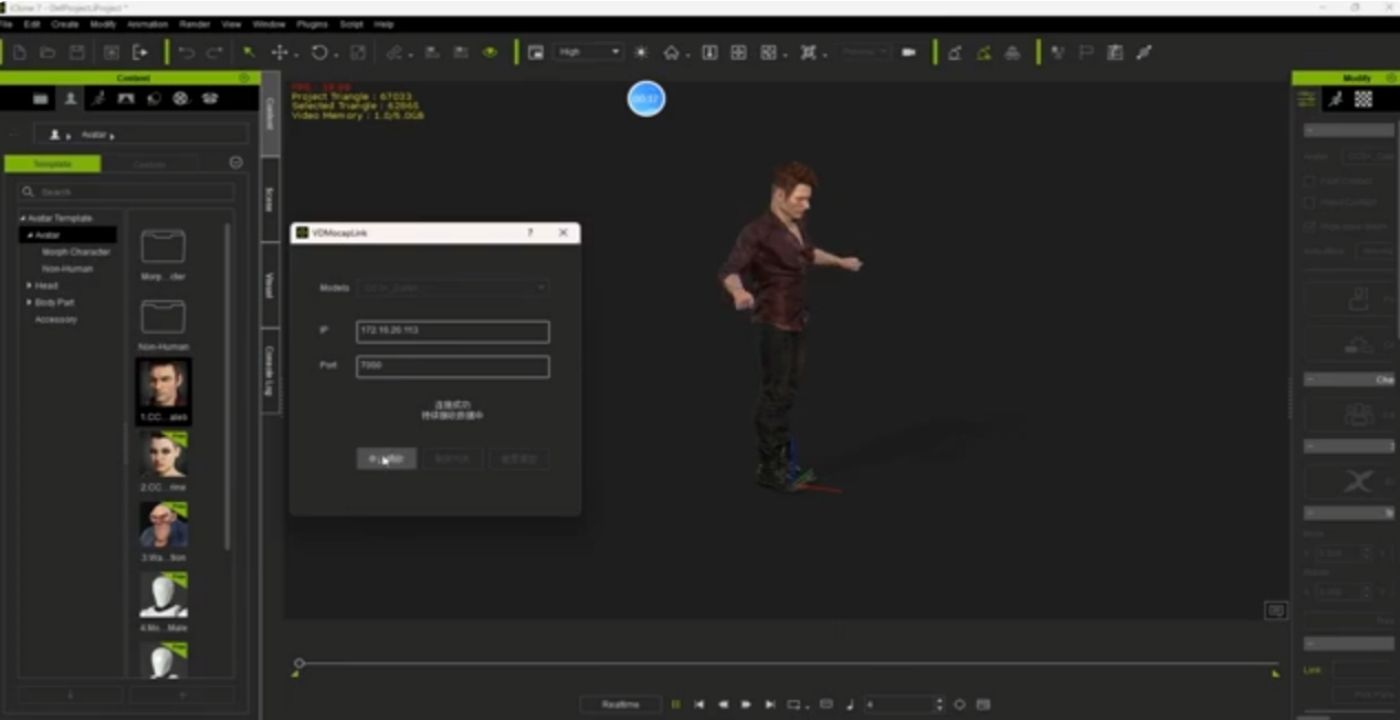Click the flag icon in top toolbar
The height and width of the screenshot is (720, 1400).
click(1086, 52)
